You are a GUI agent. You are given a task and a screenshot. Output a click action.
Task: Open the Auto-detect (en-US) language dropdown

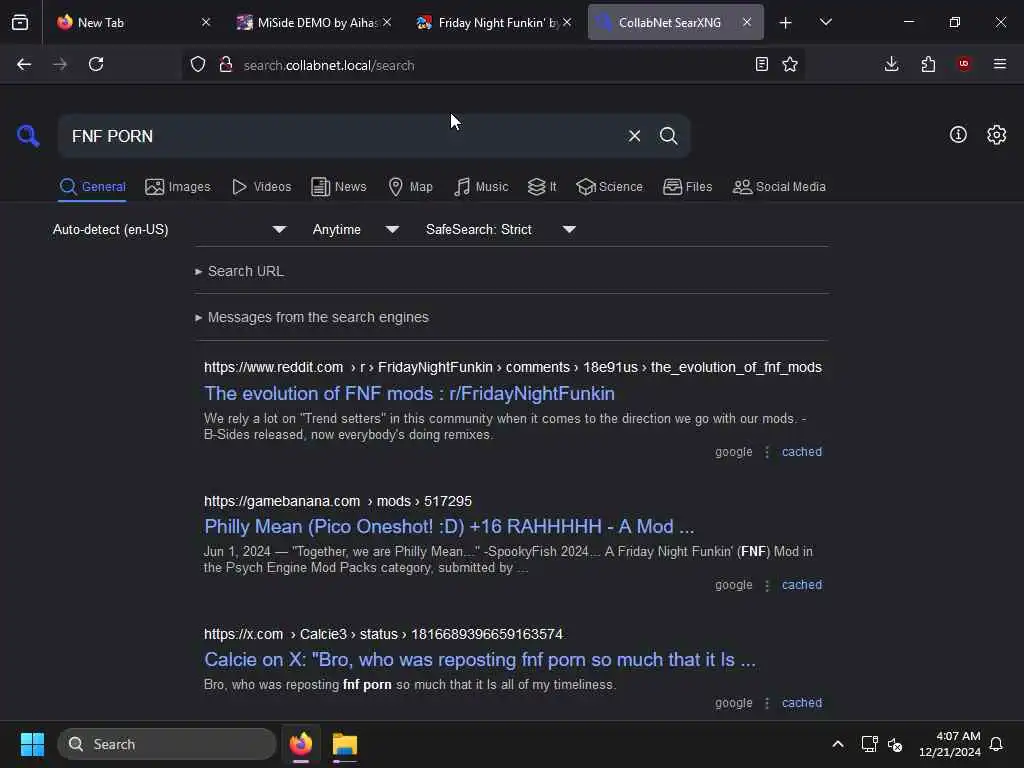point(169,230)
